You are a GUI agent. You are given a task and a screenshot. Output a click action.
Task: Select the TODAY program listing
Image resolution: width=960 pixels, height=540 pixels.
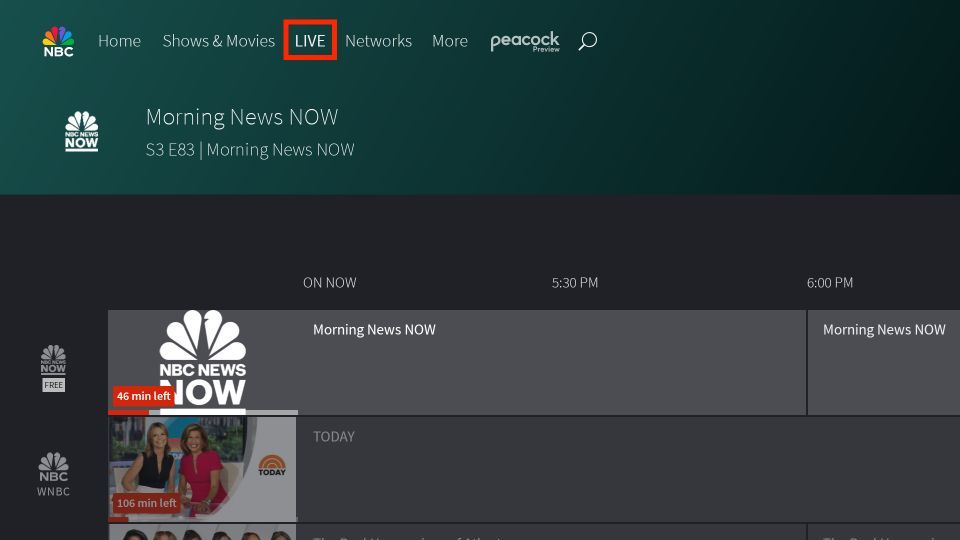[x=628, y=470]
